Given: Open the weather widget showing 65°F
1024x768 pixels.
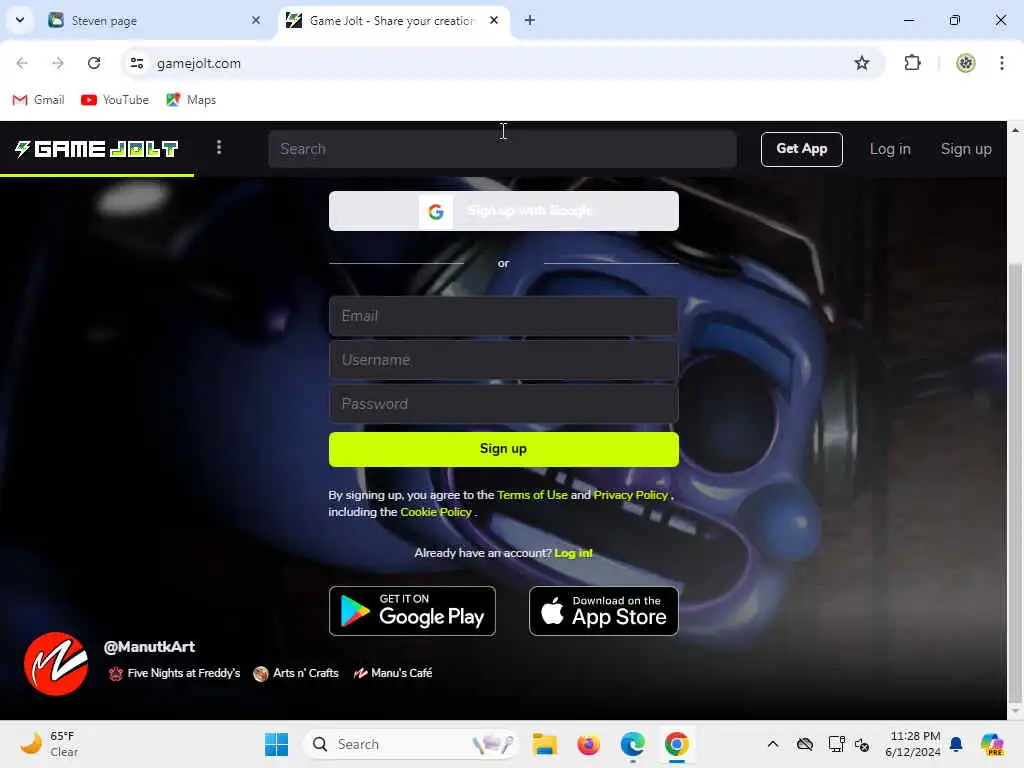Looking at the screenshot, I should pyautogui.click(x=49, y=744).
